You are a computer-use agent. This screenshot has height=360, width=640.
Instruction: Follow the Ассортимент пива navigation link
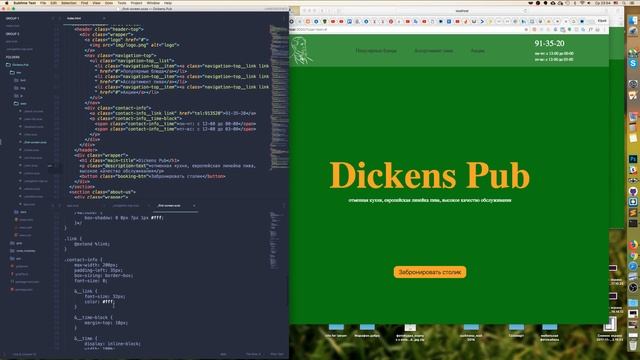click(433, 51)
